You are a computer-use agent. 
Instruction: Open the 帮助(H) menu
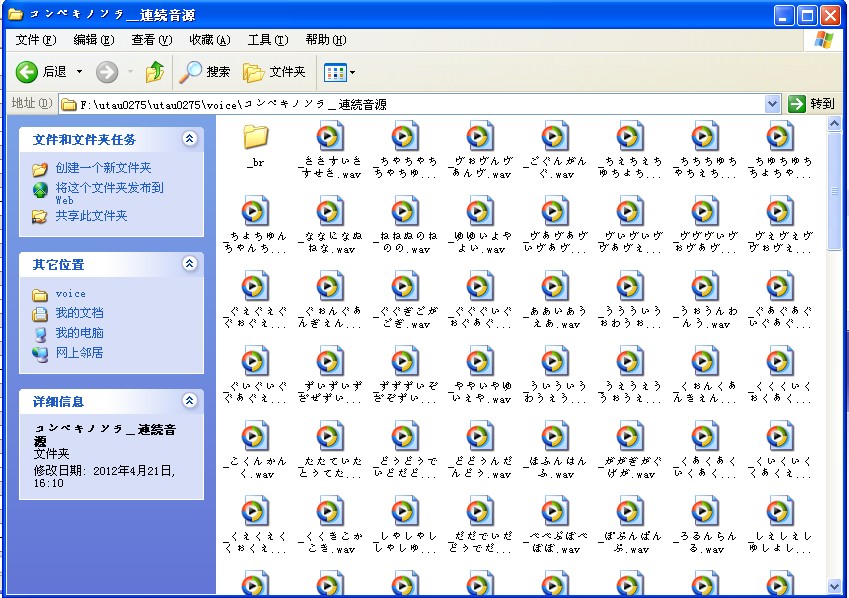click(325, 40)
